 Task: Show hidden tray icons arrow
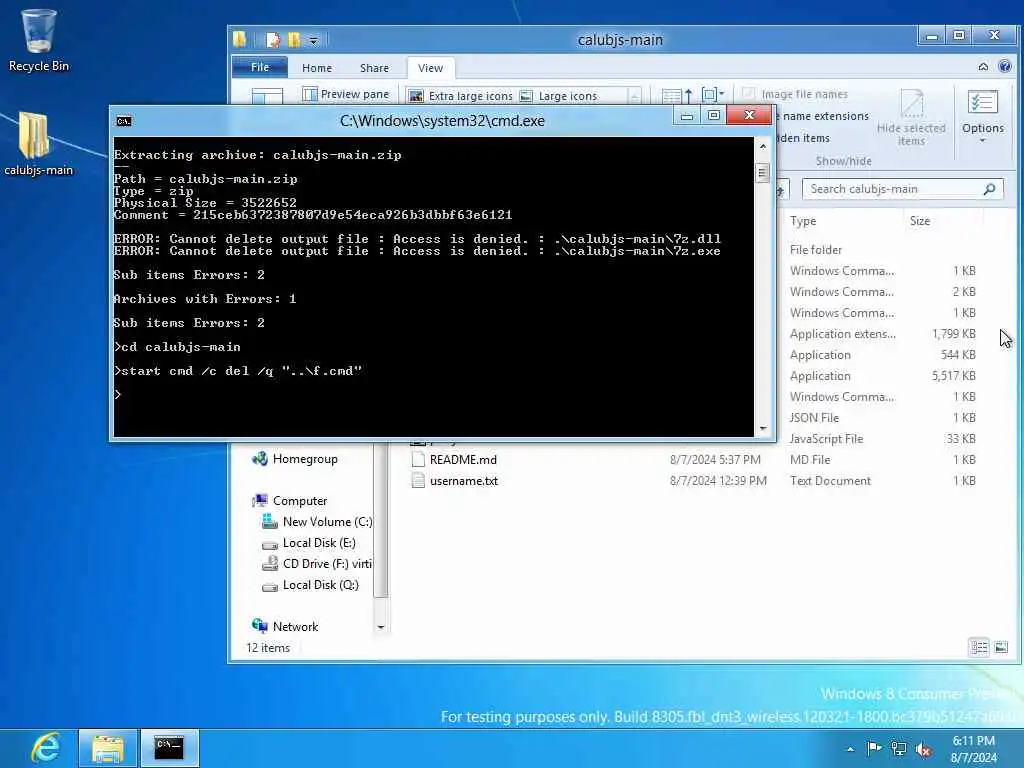(x=850, y=749)
